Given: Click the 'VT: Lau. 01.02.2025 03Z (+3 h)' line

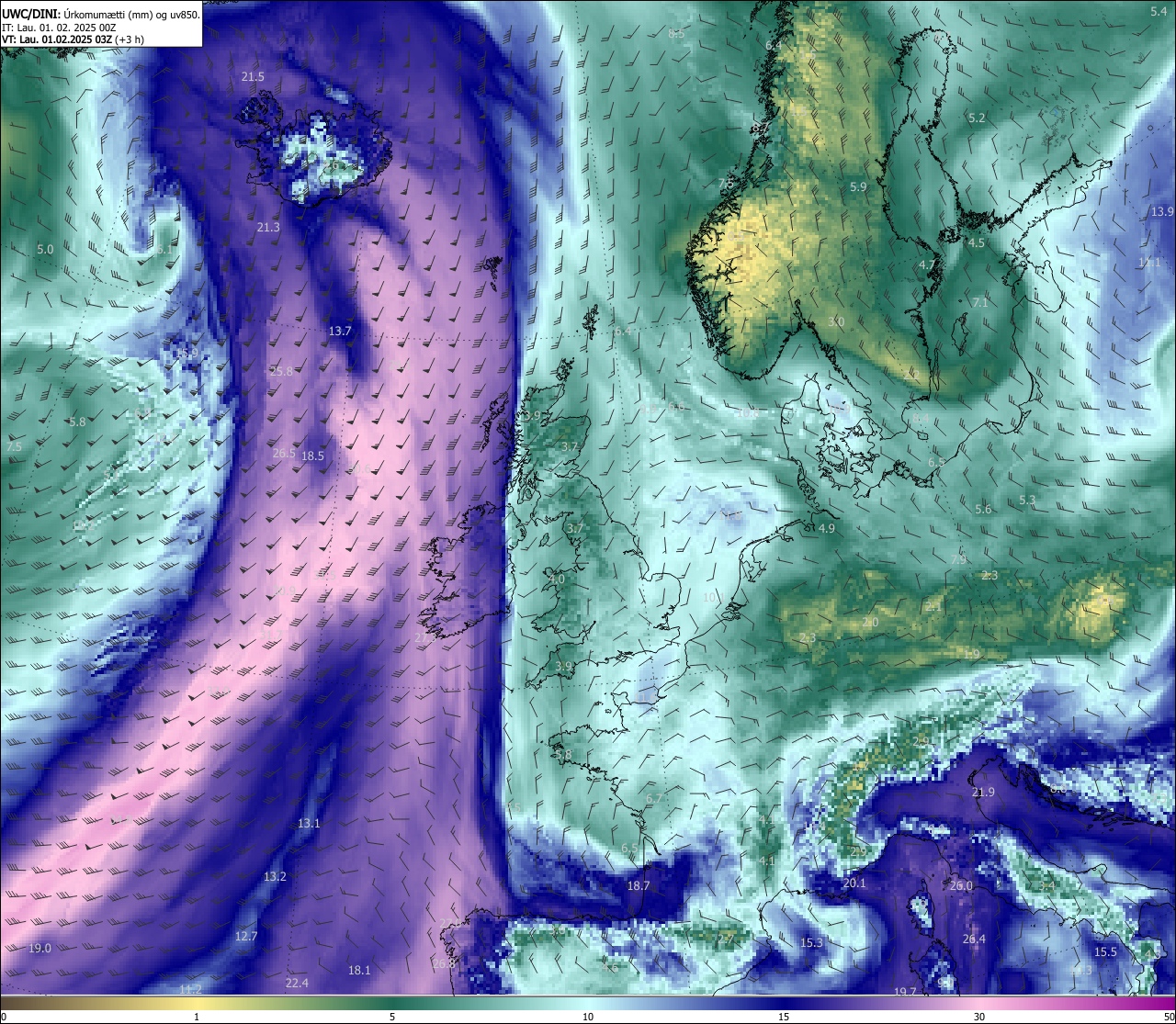Looking at the screenshot, I should 73,39.
